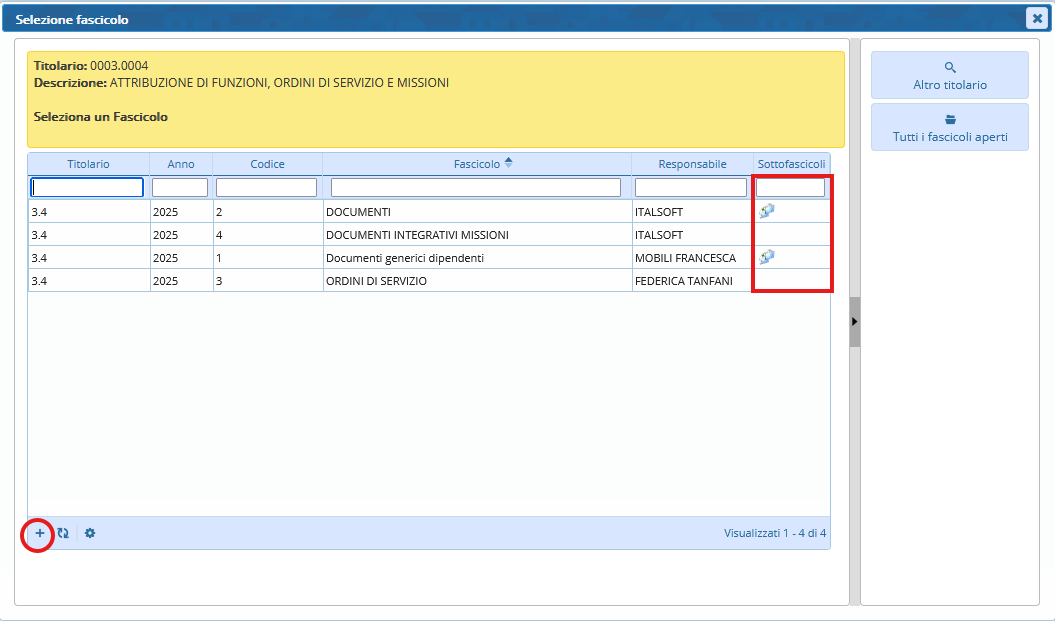Click the Sottofascicoli filter input
This screenshot has width=1055, height=621.
[790, 187]
